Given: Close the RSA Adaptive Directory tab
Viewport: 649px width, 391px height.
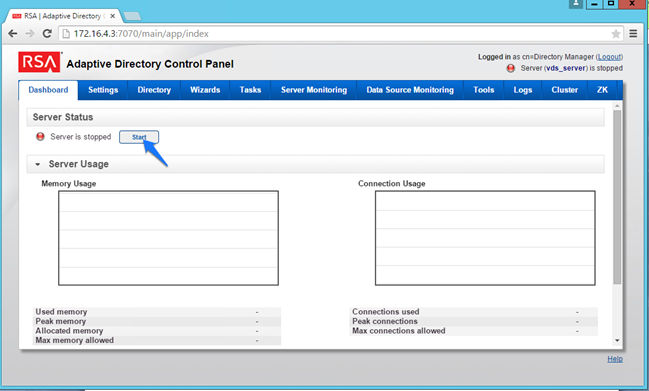Looking at the screenshot, I should tap(113, 16).
